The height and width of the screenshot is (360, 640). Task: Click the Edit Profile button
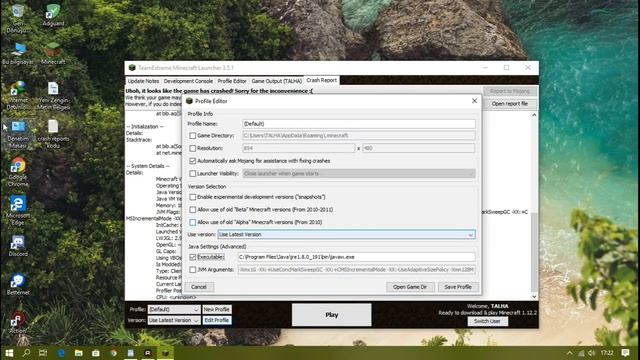[217, 320]
